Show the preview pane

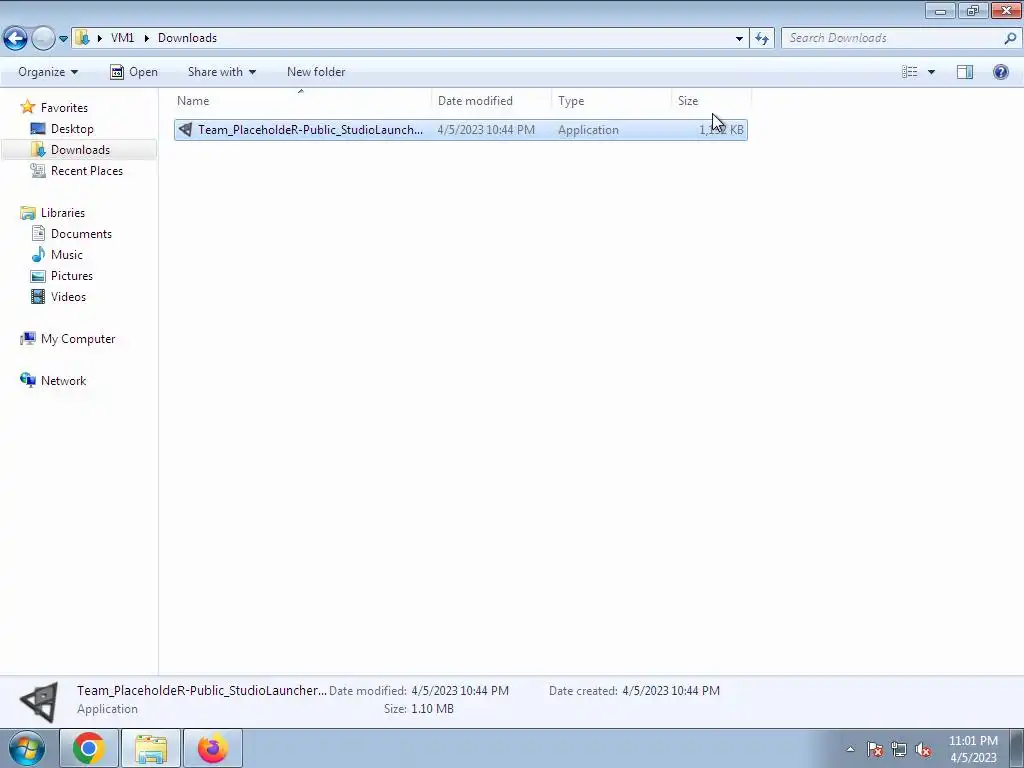pos(965,72)
